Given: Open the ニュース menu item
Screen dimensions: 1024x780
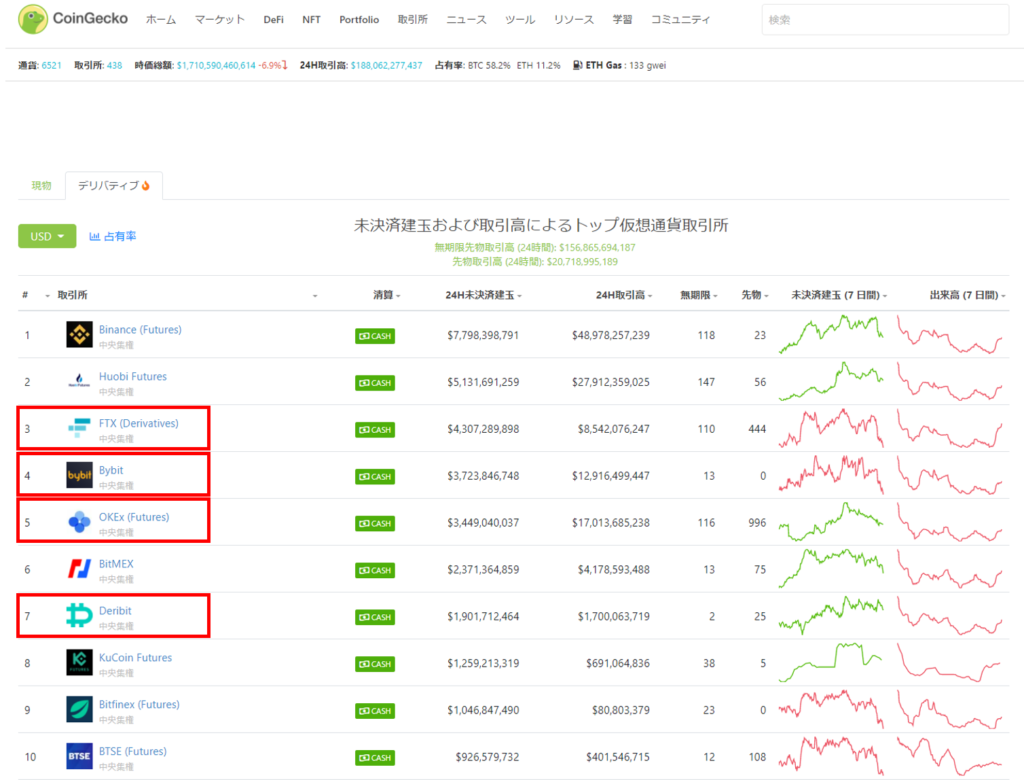Looking at the screenshot, I should click(x=466, y=20).
